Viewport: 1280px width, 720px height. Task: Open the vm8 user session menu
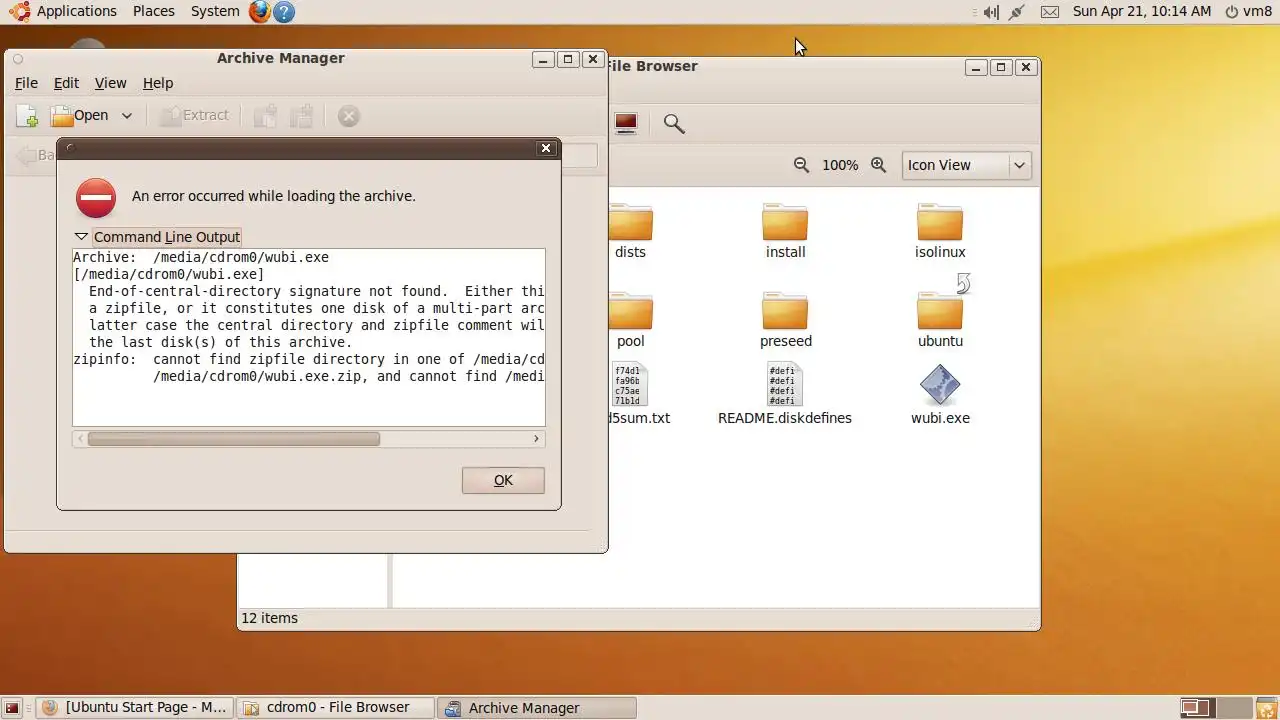click(1248, 11)
